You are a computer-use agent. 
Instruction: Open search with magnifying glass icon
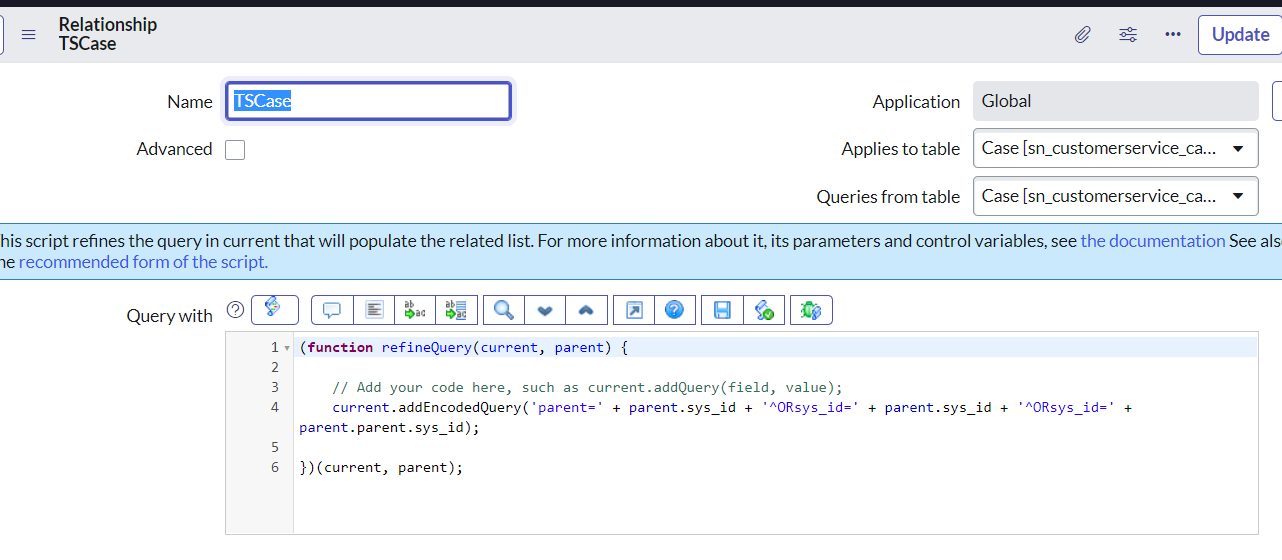click(x=504, y=311)
